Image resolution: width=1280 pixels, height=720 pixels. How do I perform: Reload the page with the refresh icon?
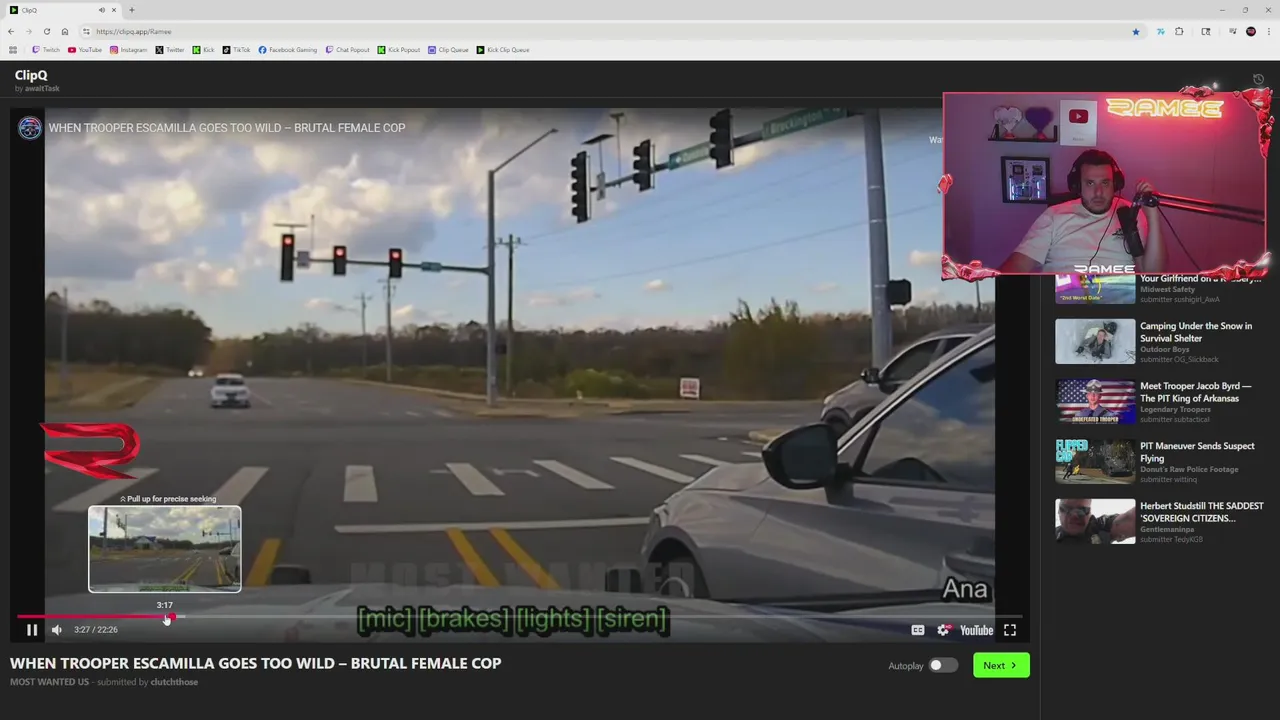click(46, 31)
